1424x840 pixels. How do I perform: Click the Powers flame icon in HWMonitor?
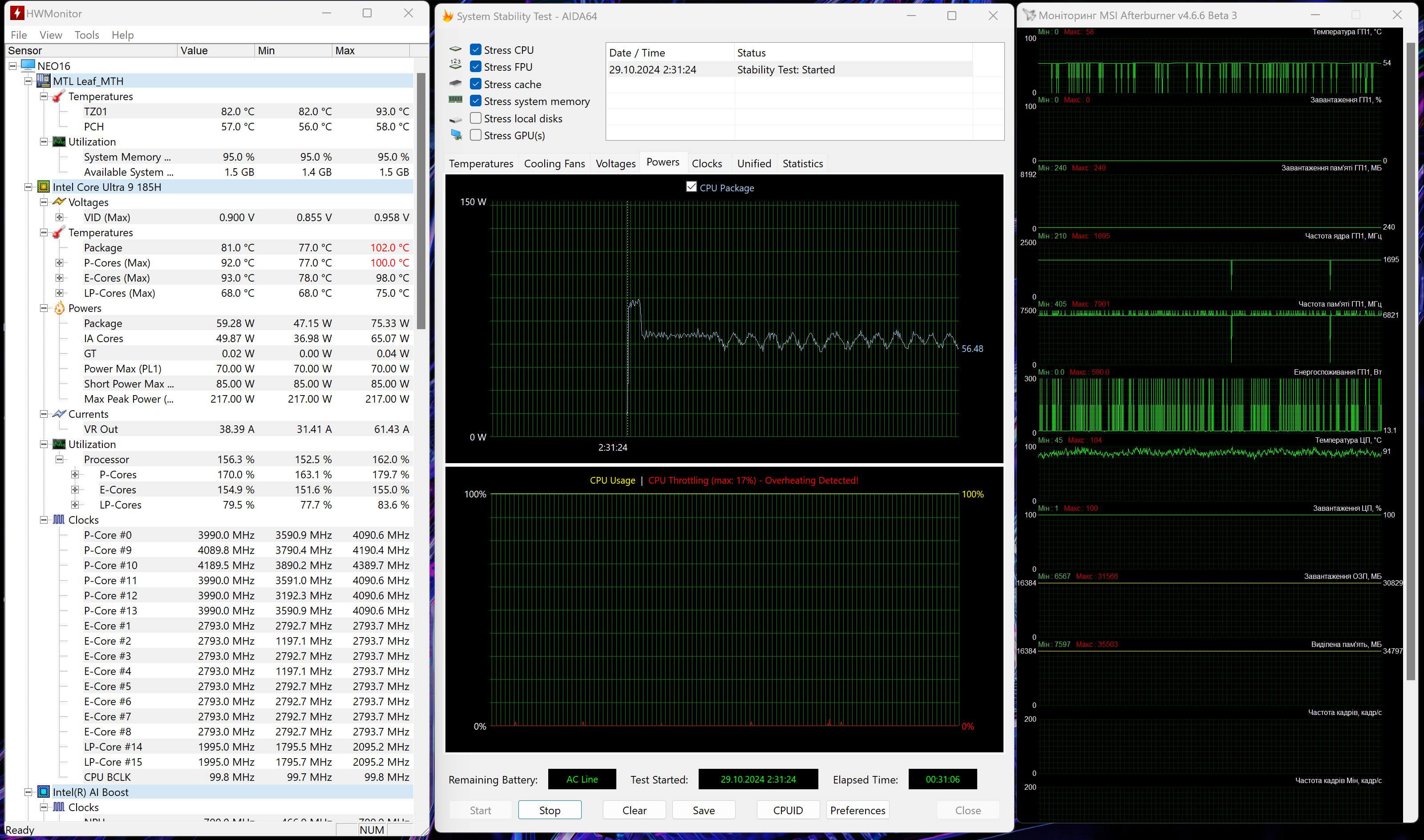click(60, 308)
